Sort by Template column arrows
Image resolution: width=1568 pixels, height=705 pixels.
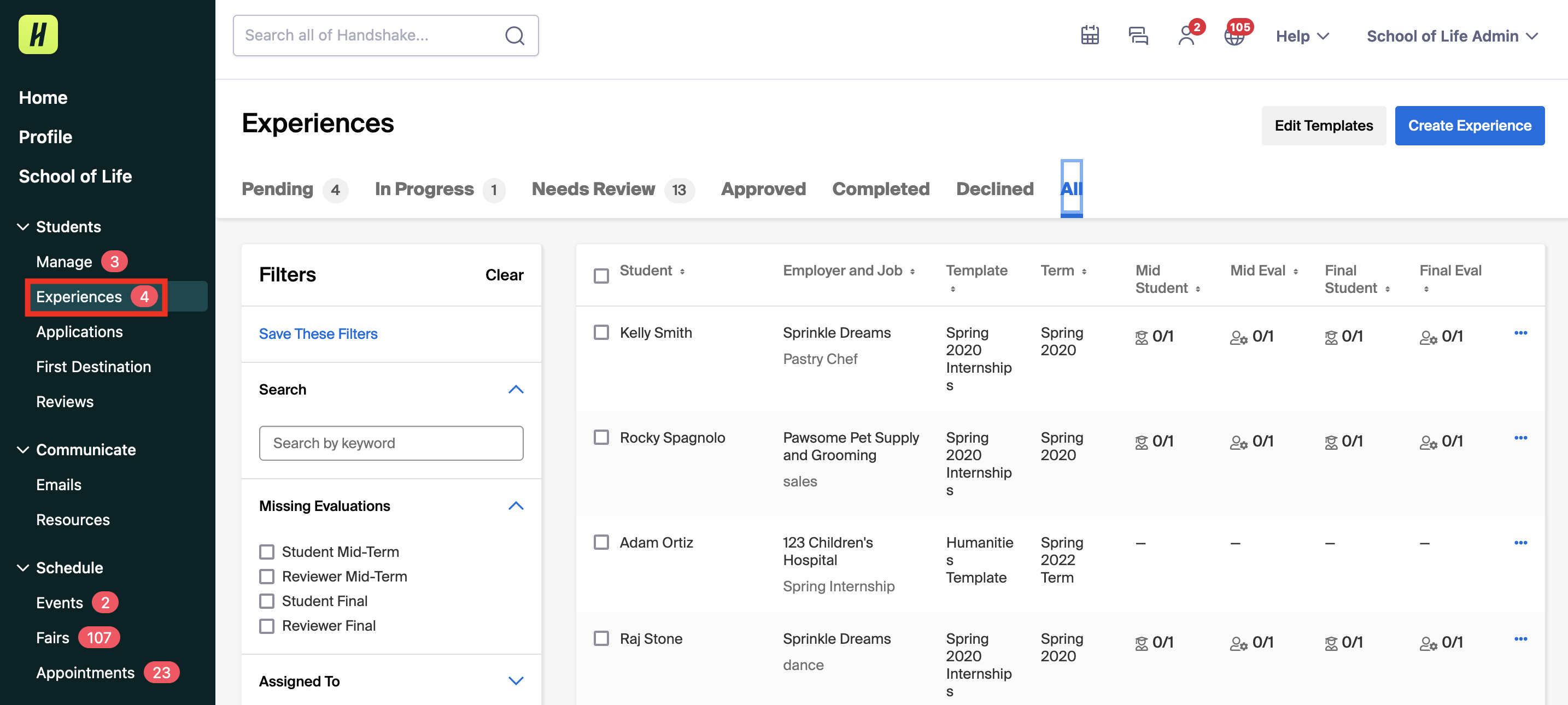[952, 289]
